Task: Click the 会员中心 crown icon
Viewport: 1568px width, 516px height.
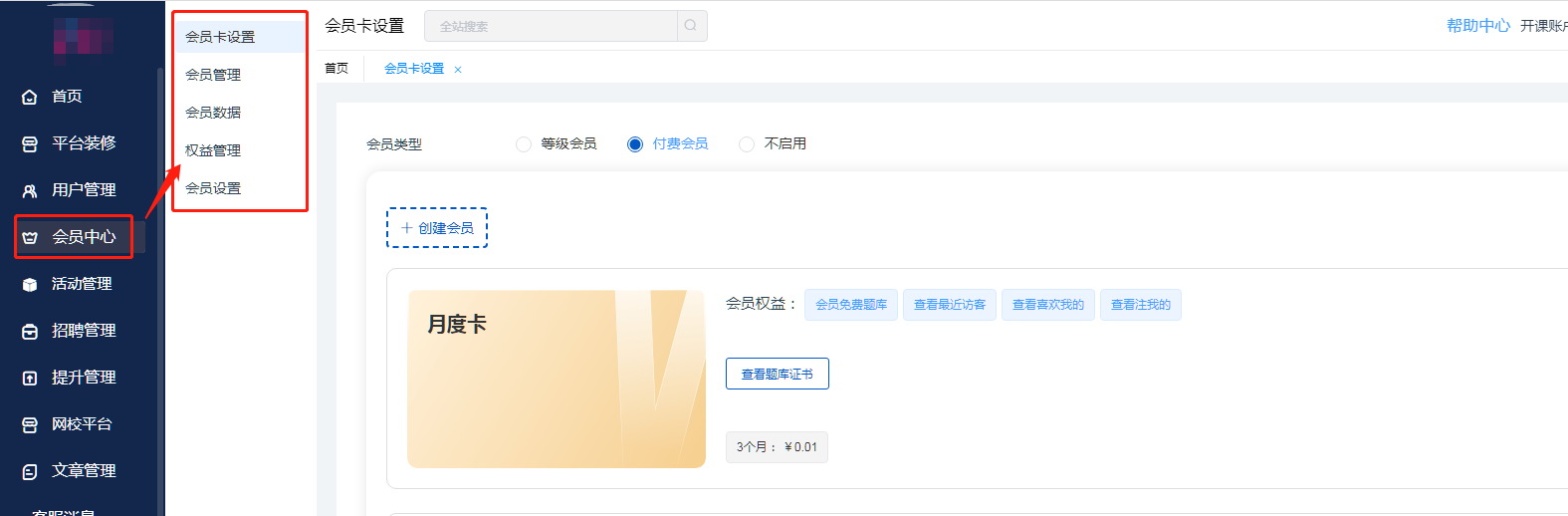Action: (30, 237)
